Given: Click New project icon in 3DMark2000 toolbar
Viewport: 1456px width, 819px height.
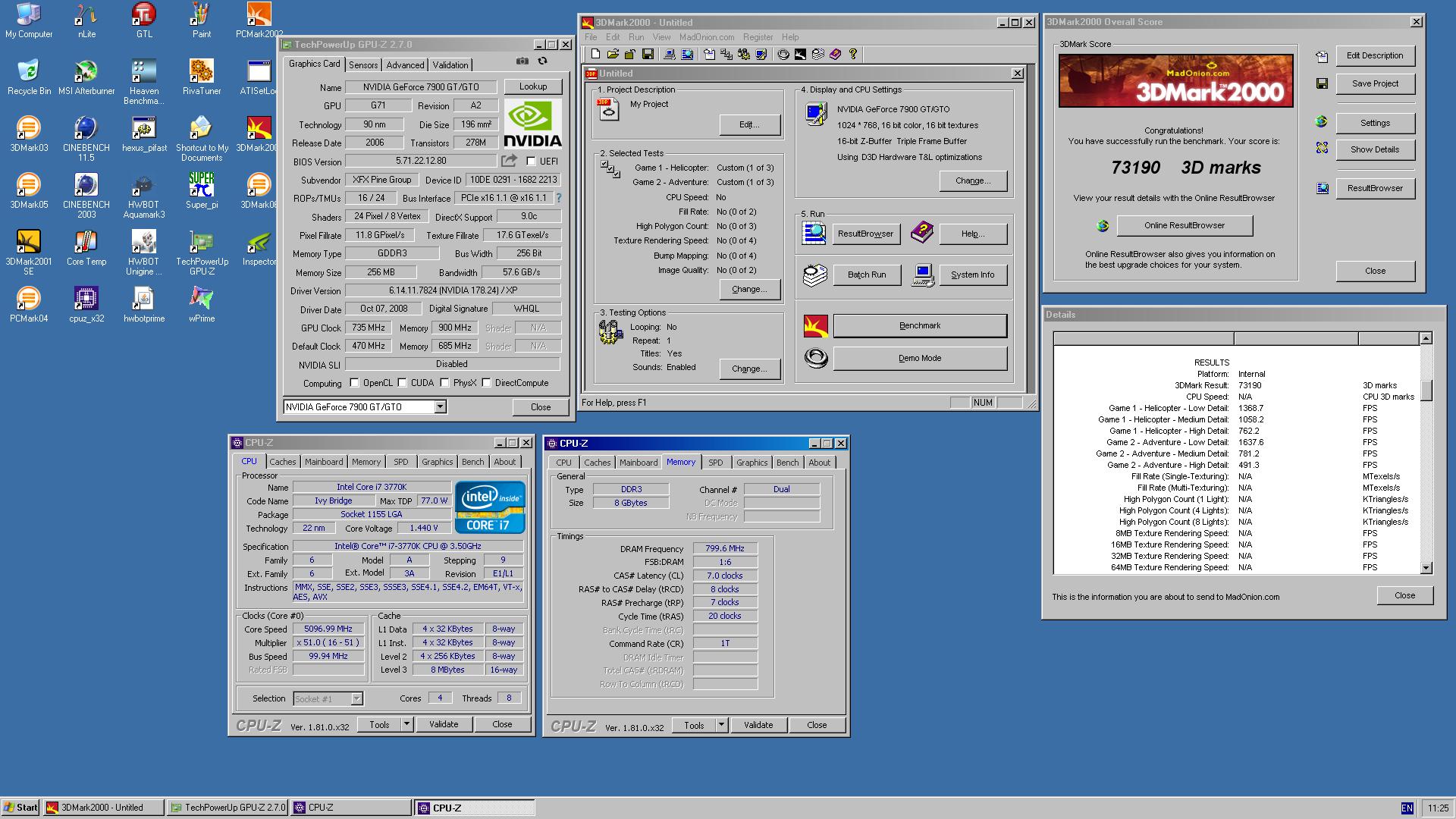Looking at the screenshot, I should (595, 54).
